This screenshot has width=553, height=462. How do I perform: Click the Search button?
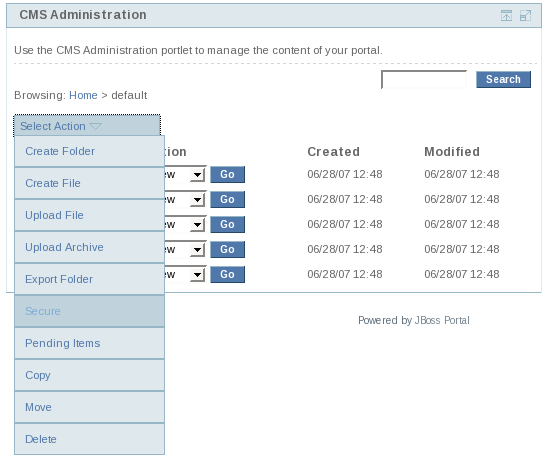(x=503, y=79)
